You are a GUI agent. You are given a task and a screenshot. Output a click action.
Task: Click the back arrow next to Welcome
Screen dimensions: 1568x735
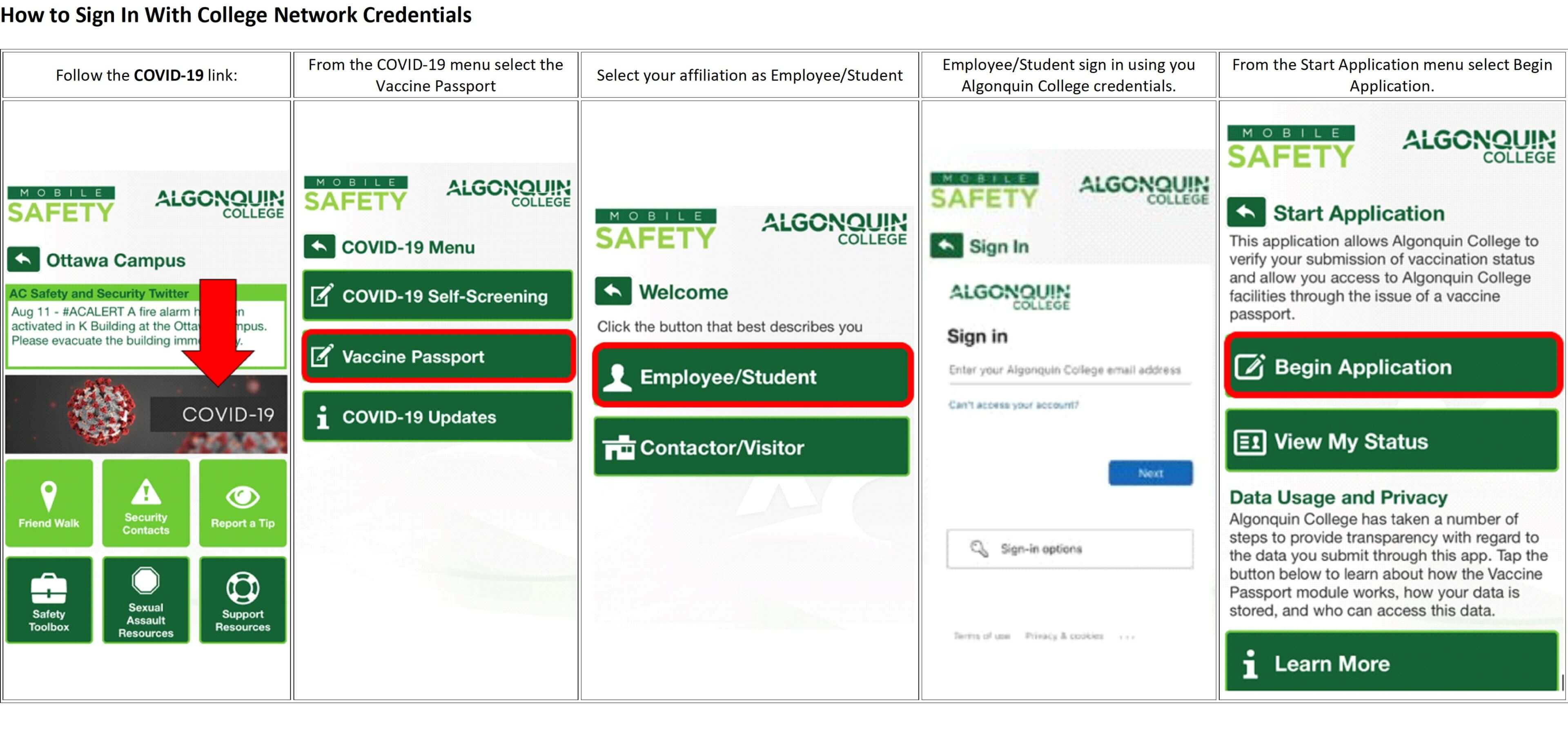614,291
